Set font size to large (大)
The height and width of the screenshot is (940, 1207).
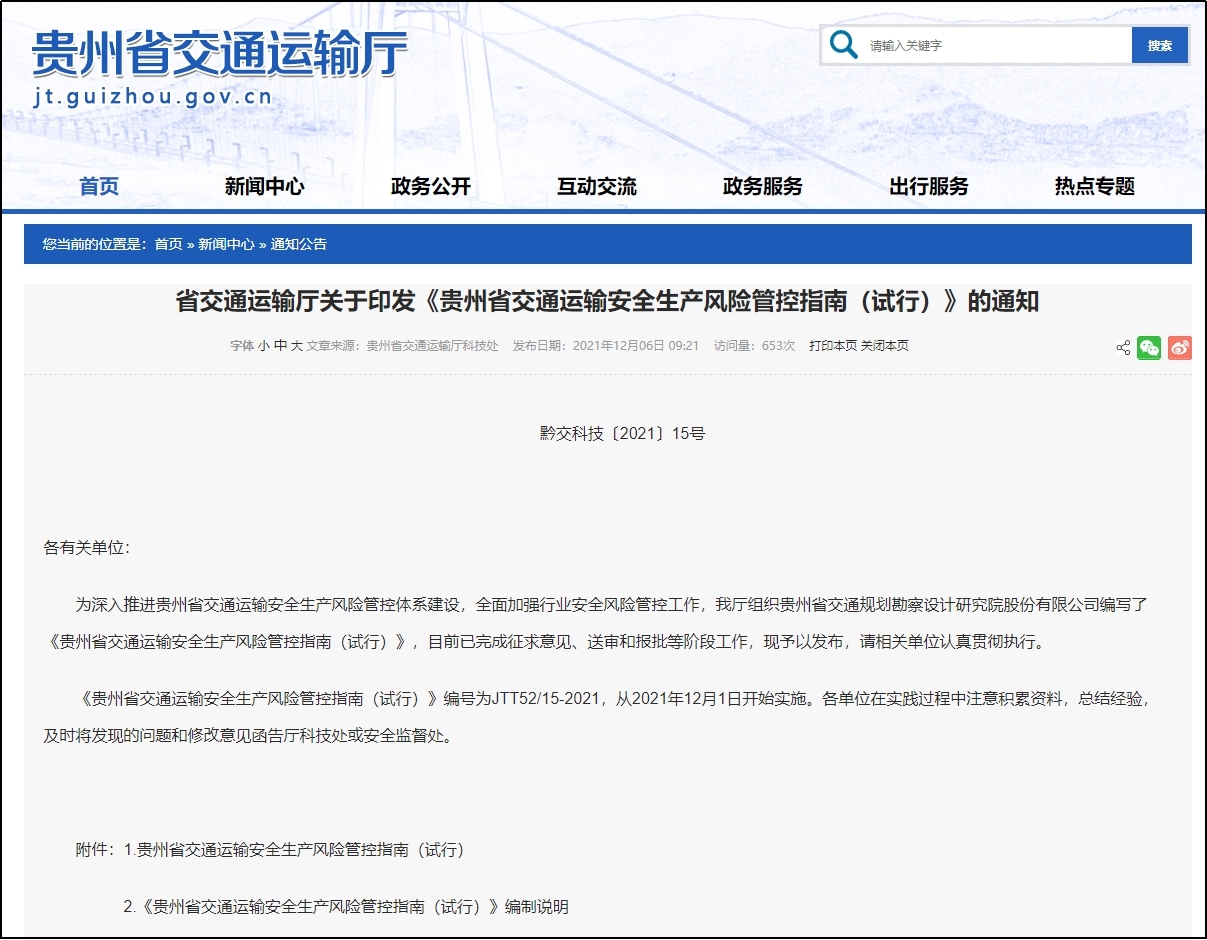296,346
